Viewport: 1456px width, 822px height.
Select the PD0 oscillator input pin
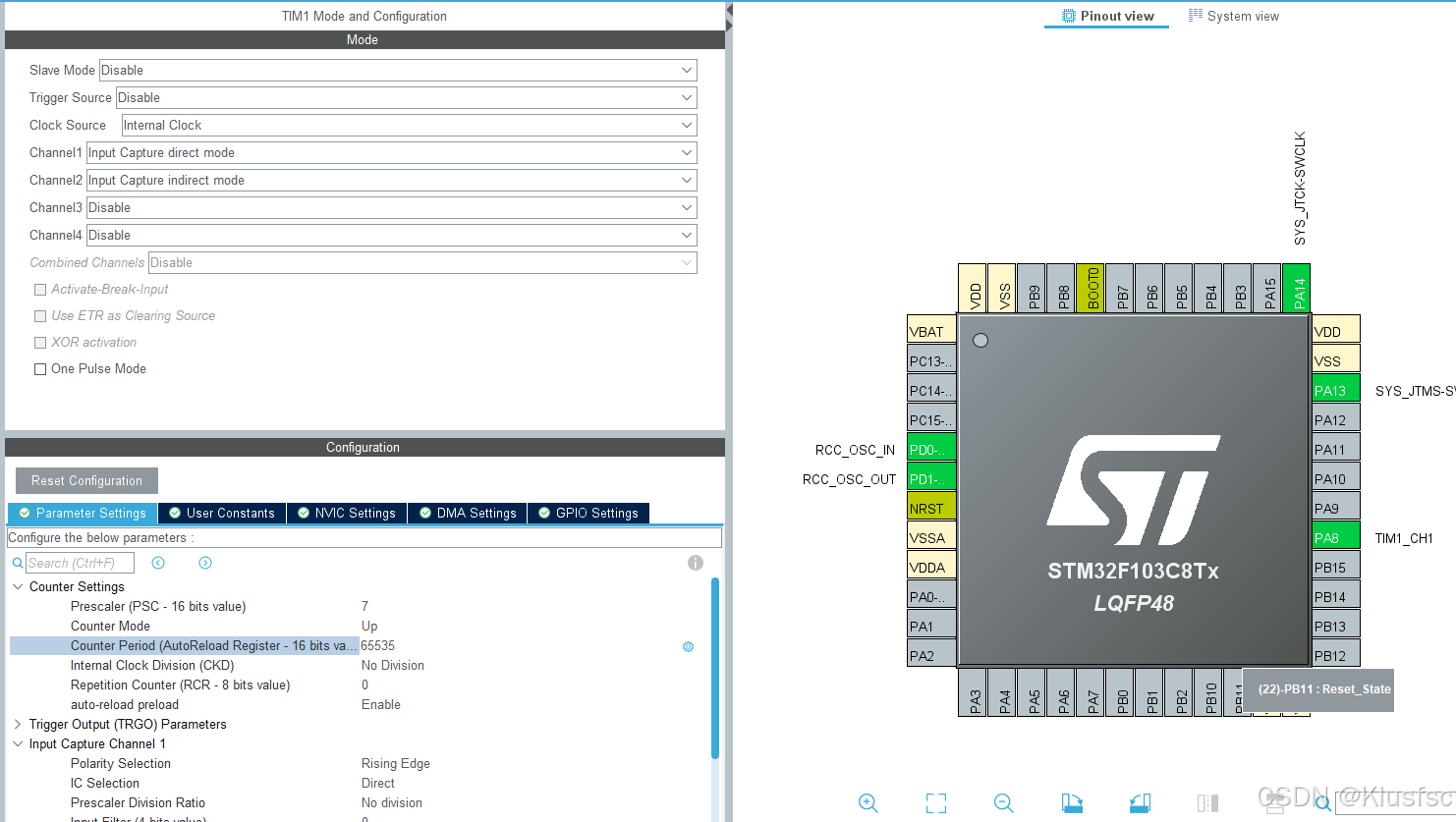931,449
